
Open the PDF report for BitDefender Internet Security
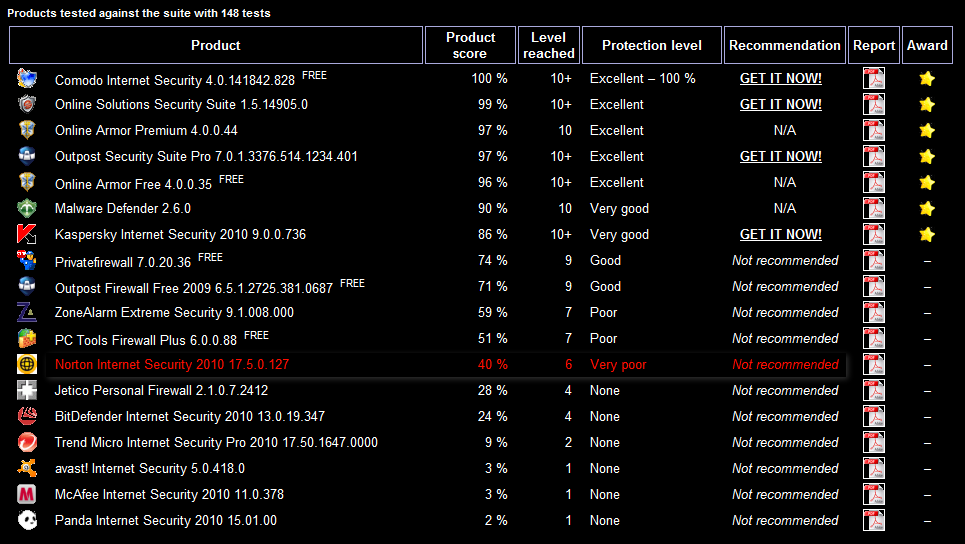873,417
